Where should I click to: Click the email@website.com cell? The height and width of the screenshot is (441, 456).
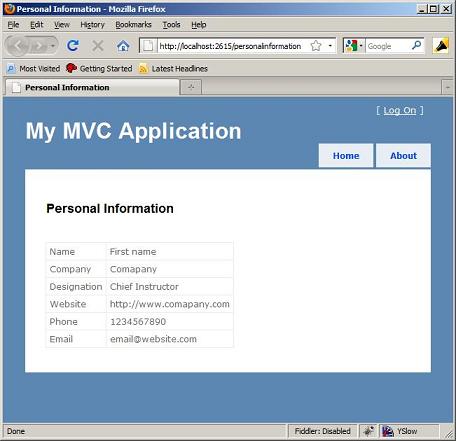170,339
